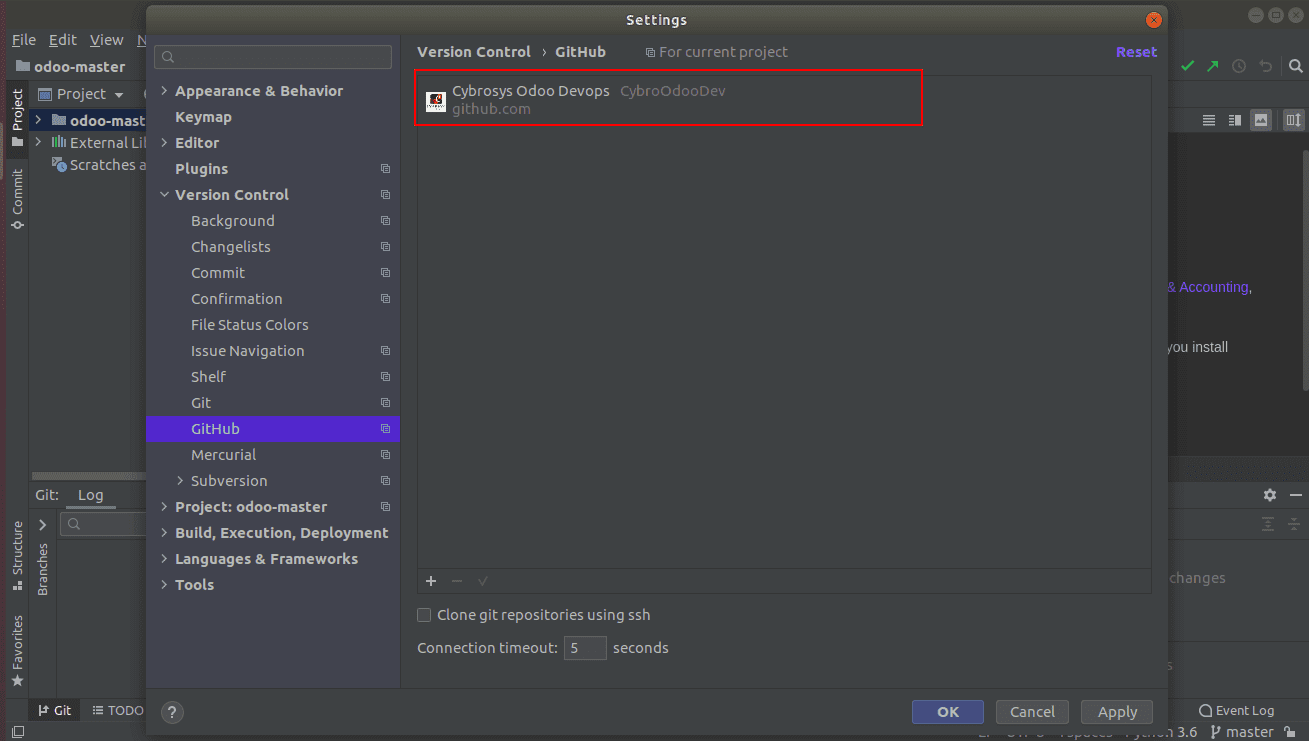Expand the Editor settings section
The width and height of the screenshot is (1309, 741).
point(164,143)
